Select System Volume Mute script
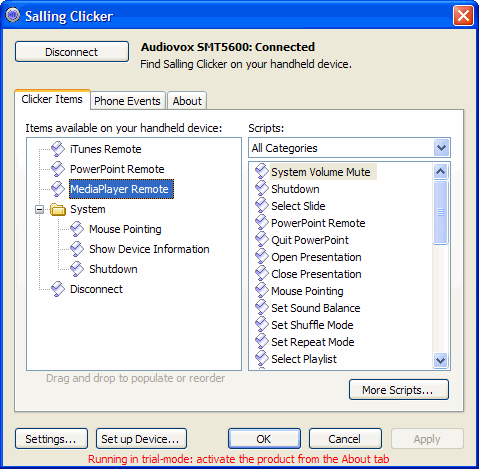The image size is (479, 469). 321,172
